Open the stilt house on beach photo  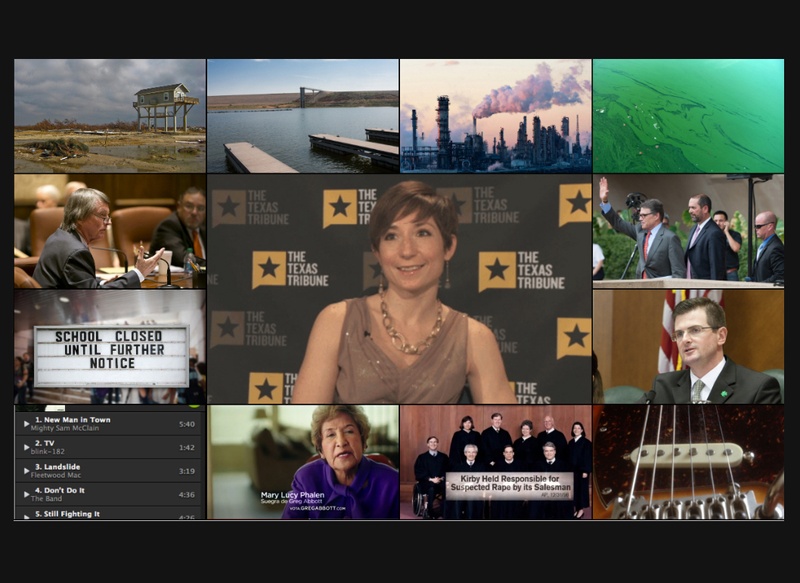(x=110, y=116)
